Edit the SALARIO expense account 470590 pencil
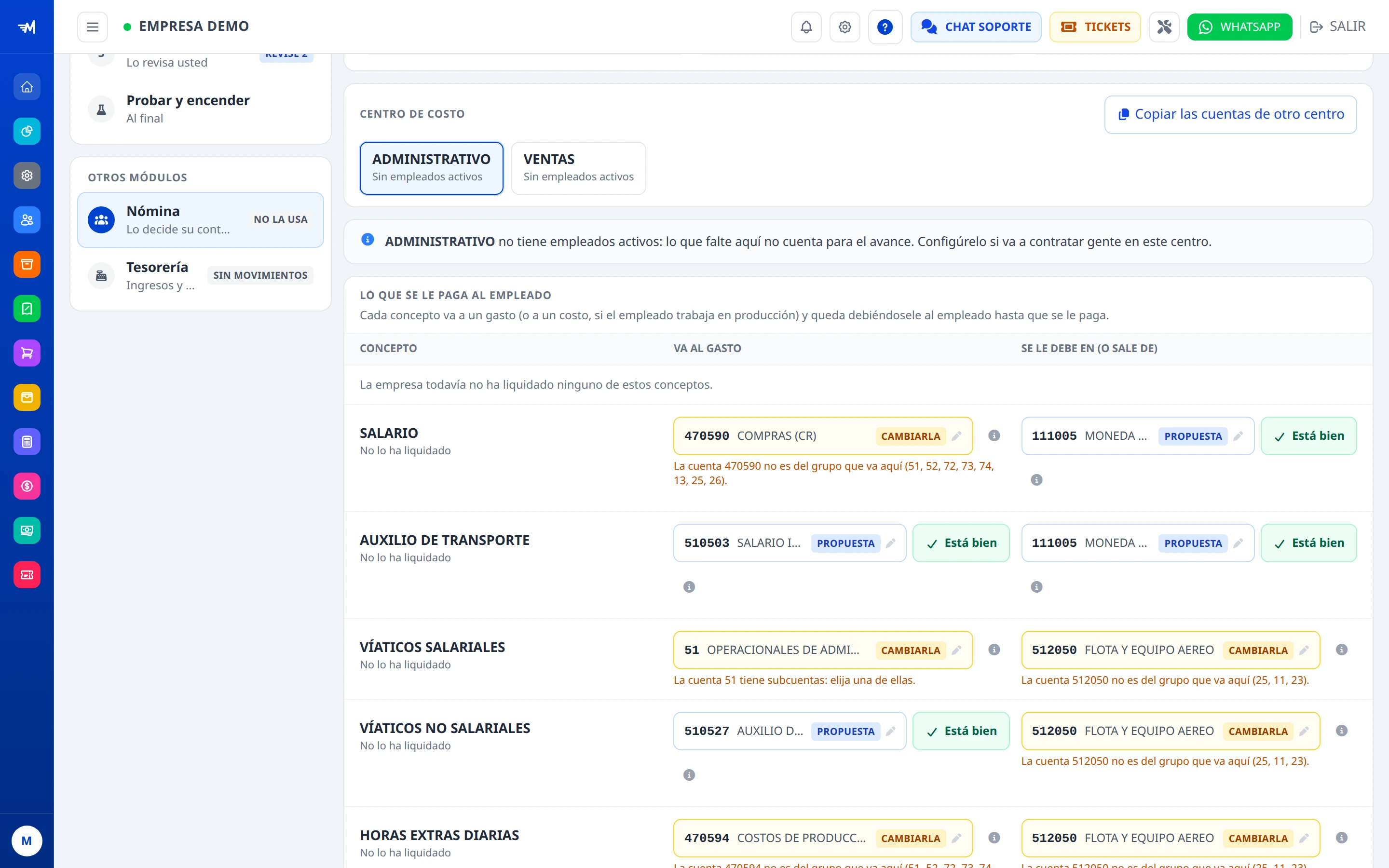The height and width of the screenshot is (868, 1389). (x=956, y=436)
